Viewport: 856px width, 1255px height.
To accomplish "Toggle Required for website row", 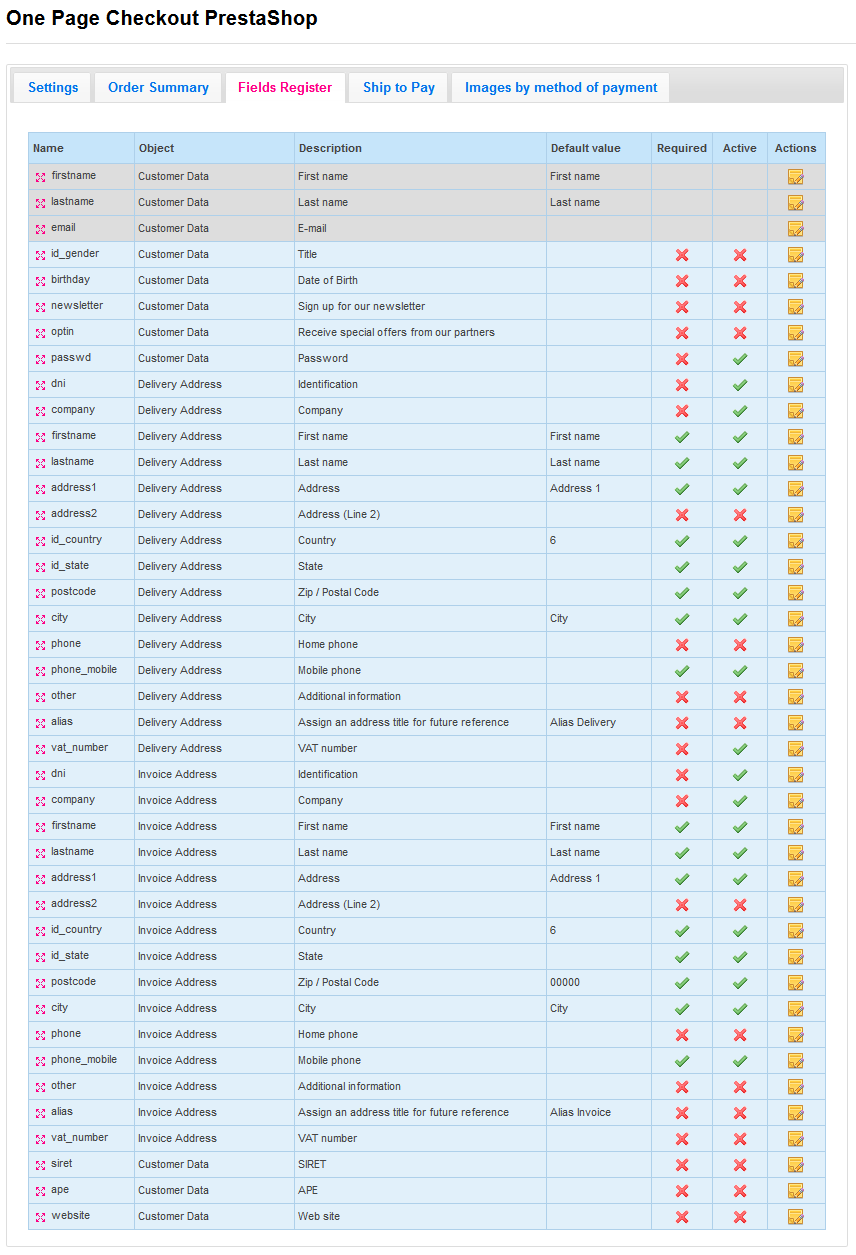I will click(682, 1217).
